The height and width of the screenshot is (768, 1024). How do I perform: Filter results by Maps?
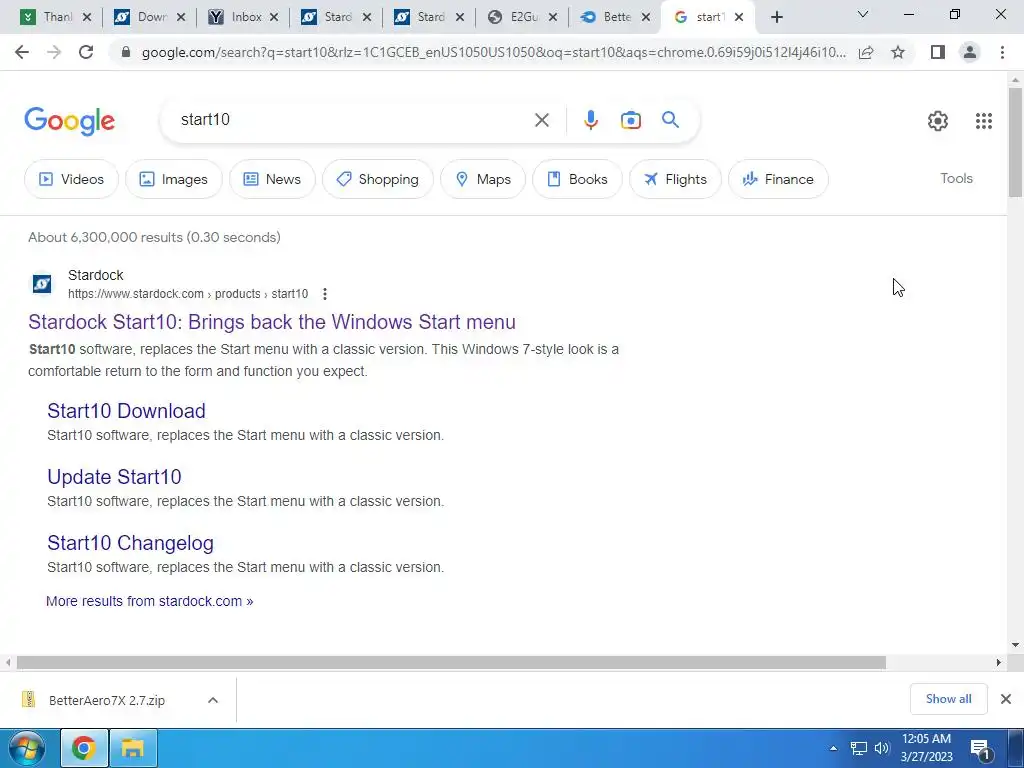[483, 179]
